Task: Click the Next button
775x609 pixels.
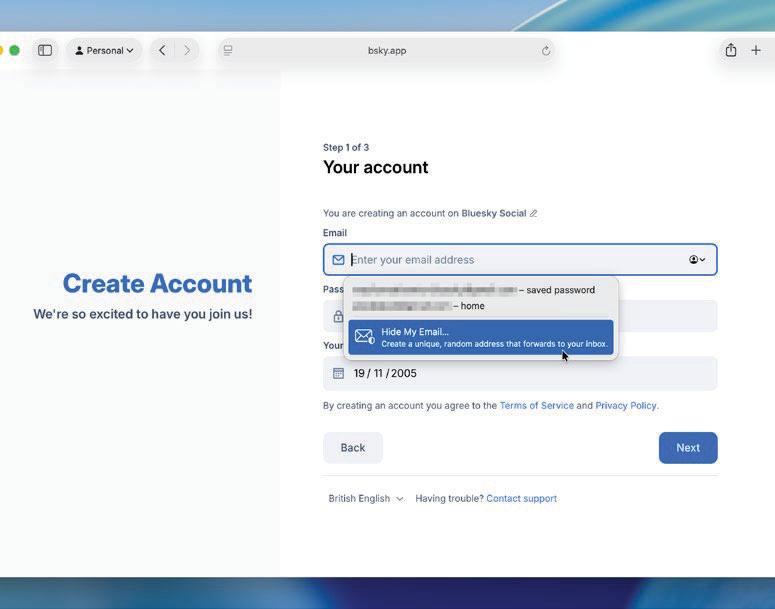Action: 688,448
